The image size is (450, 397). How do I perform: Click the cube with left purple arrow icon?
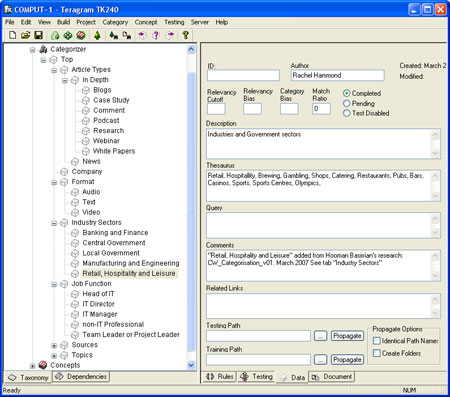point(142,35)
